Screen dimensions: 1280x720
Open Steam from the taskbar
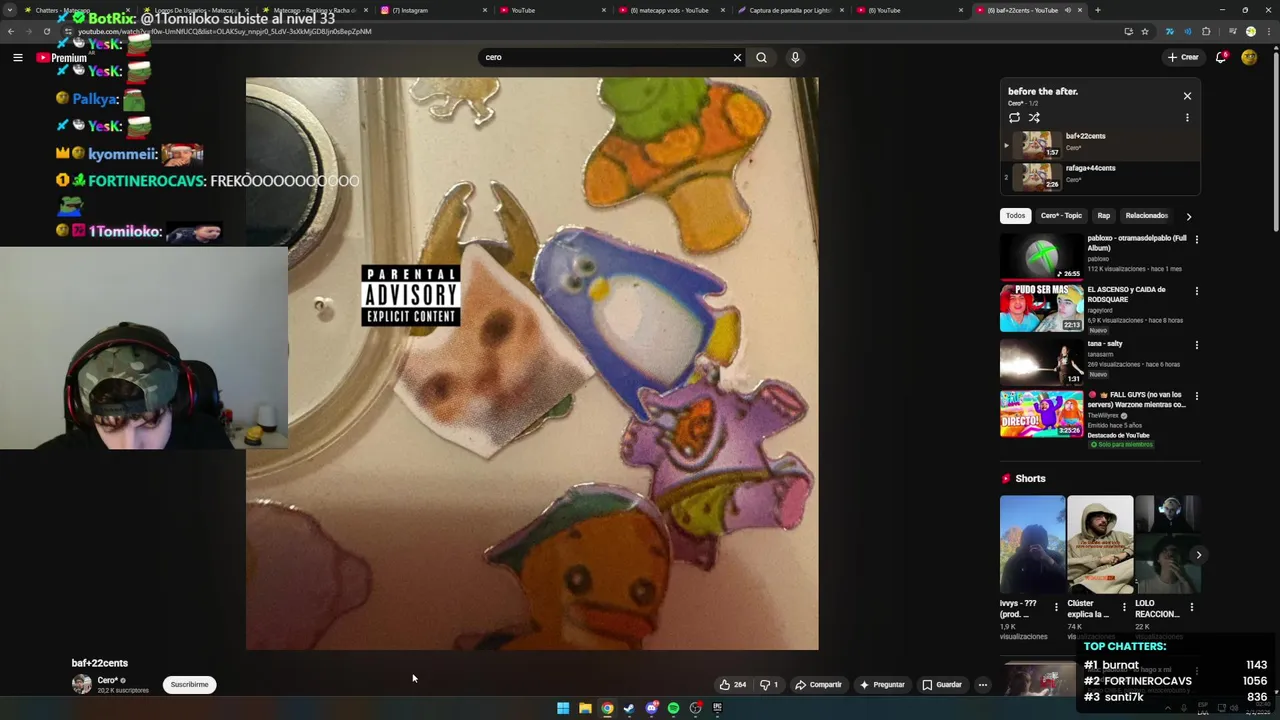pyautogui.click(x=629, y=708)
